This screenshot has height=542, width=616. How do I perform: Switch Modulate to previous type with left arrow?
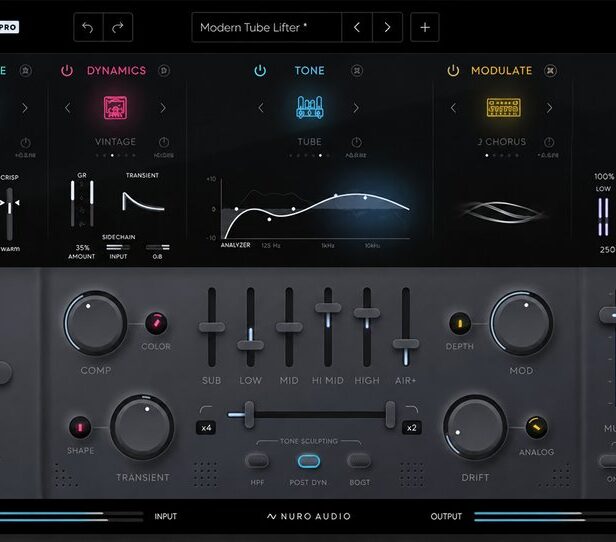[x=453, y=108]
